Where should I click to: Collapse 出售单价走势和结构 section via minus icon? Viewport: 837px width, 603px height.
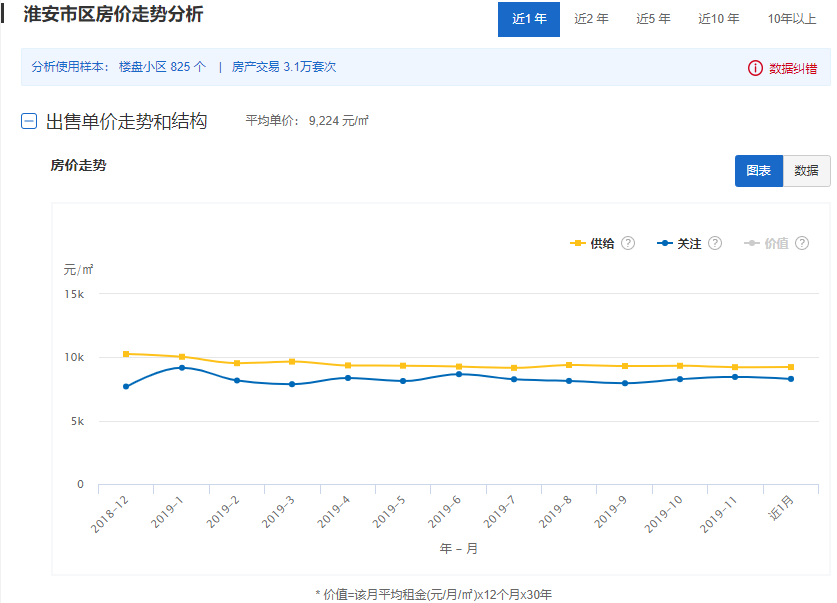[30, 122]
